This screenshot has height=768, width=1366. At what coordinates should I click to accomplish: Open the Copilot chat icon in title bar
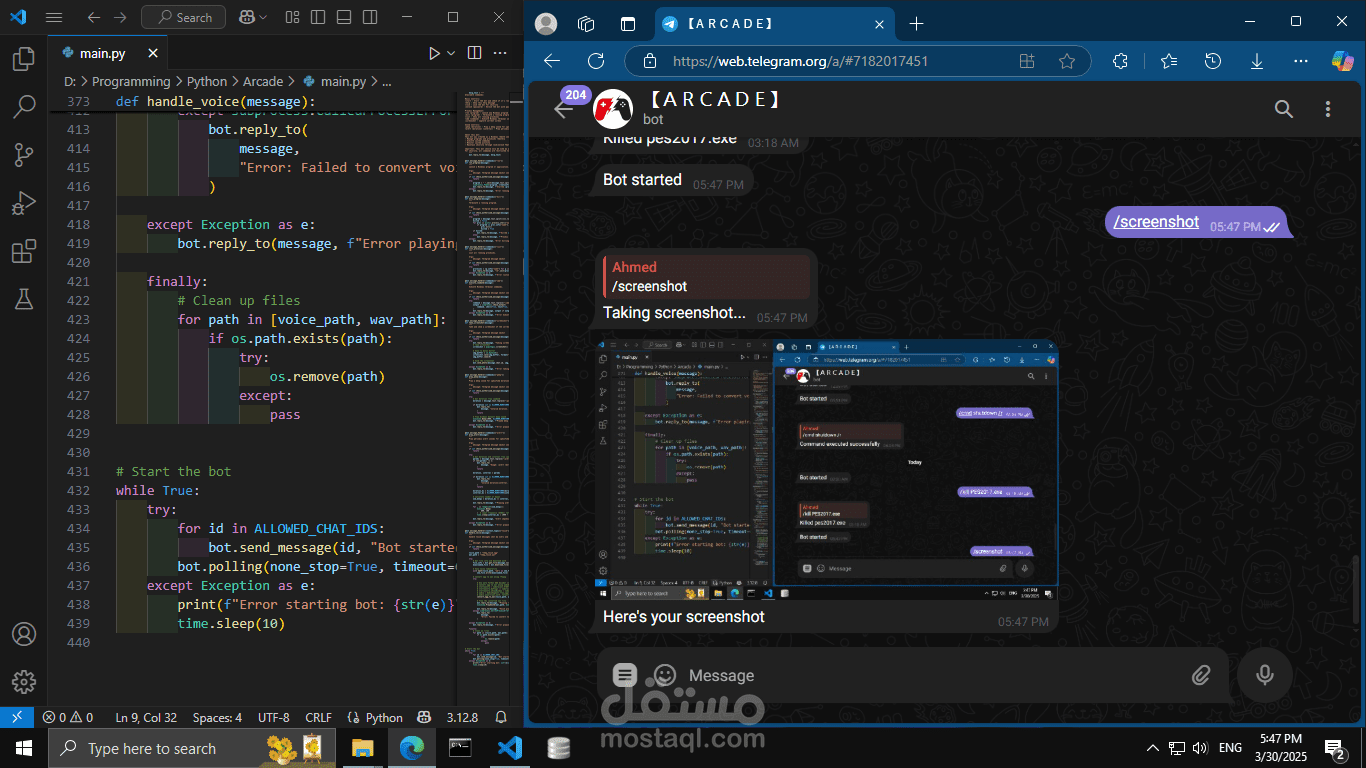coord(245,17)
